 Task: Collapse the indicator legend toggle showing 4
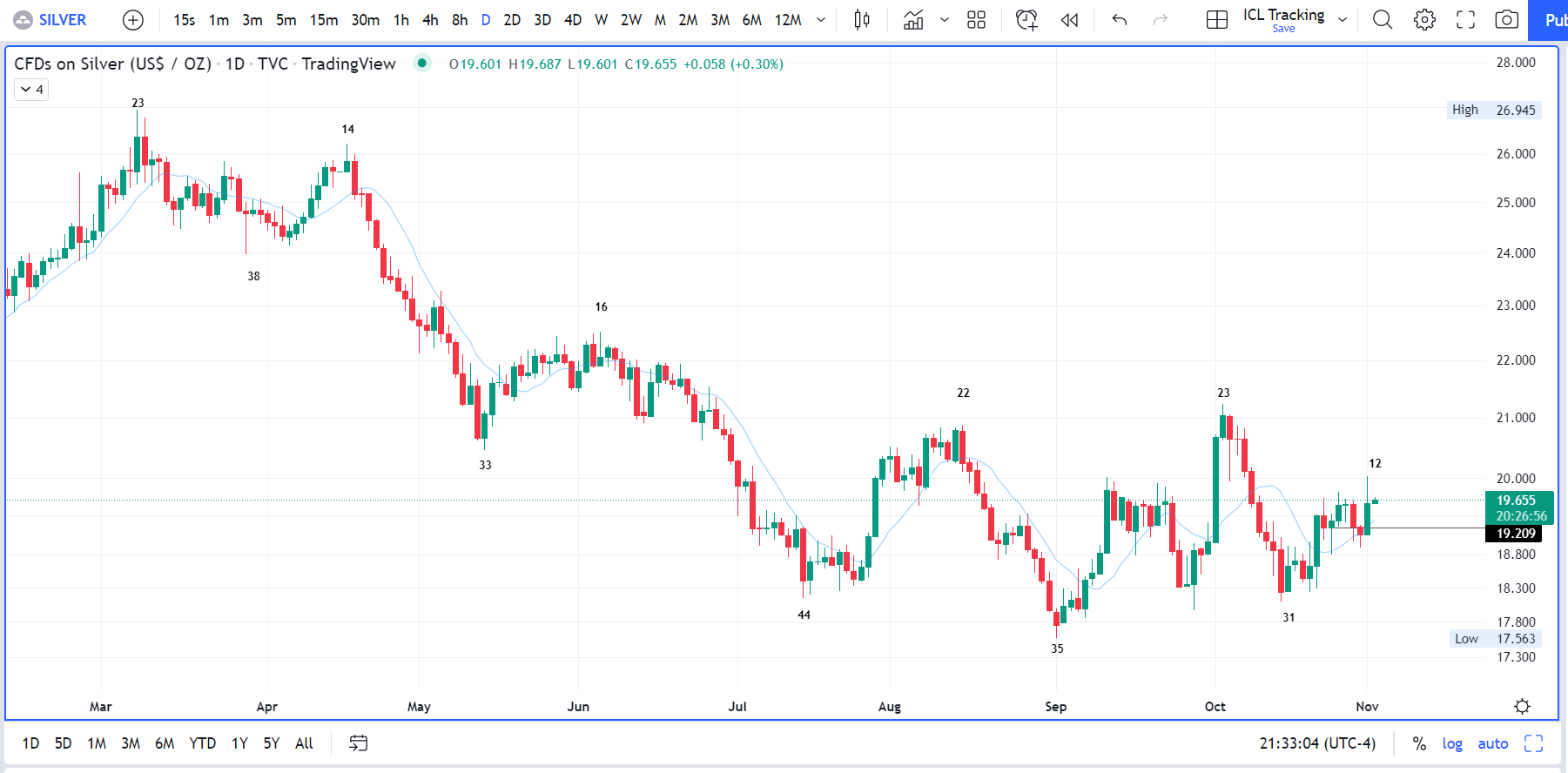click(31, 90)
